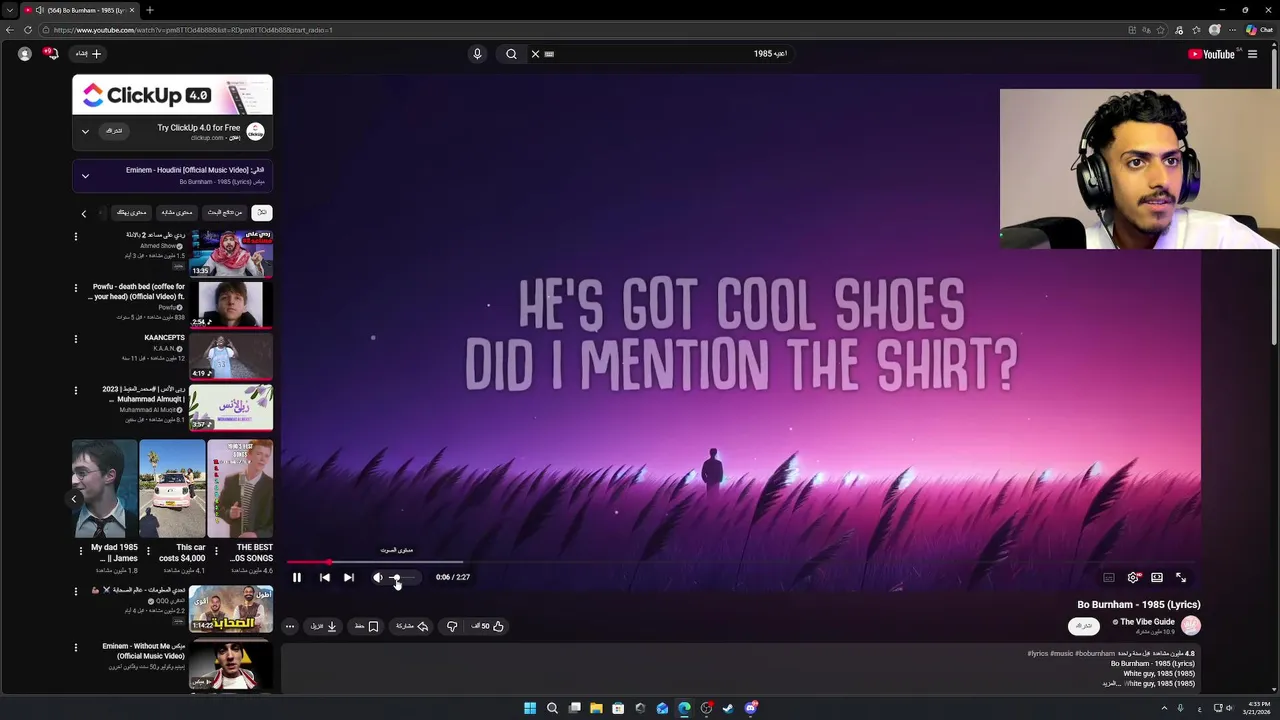Select the 'All' filter chip in sidebar
The width and height of the screenshot is (1280, 720).
point(262,212)
